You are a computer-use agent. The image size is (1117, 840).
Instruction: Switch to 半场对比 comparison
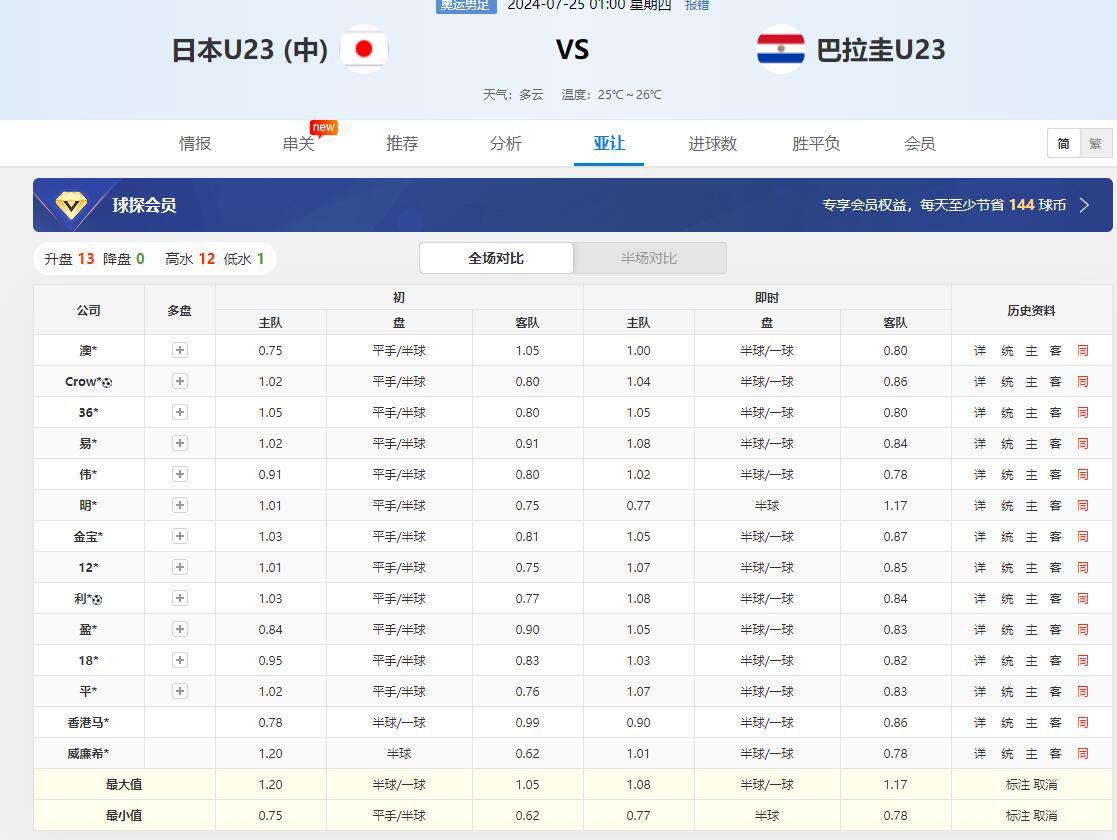click(x=649, y=258)
